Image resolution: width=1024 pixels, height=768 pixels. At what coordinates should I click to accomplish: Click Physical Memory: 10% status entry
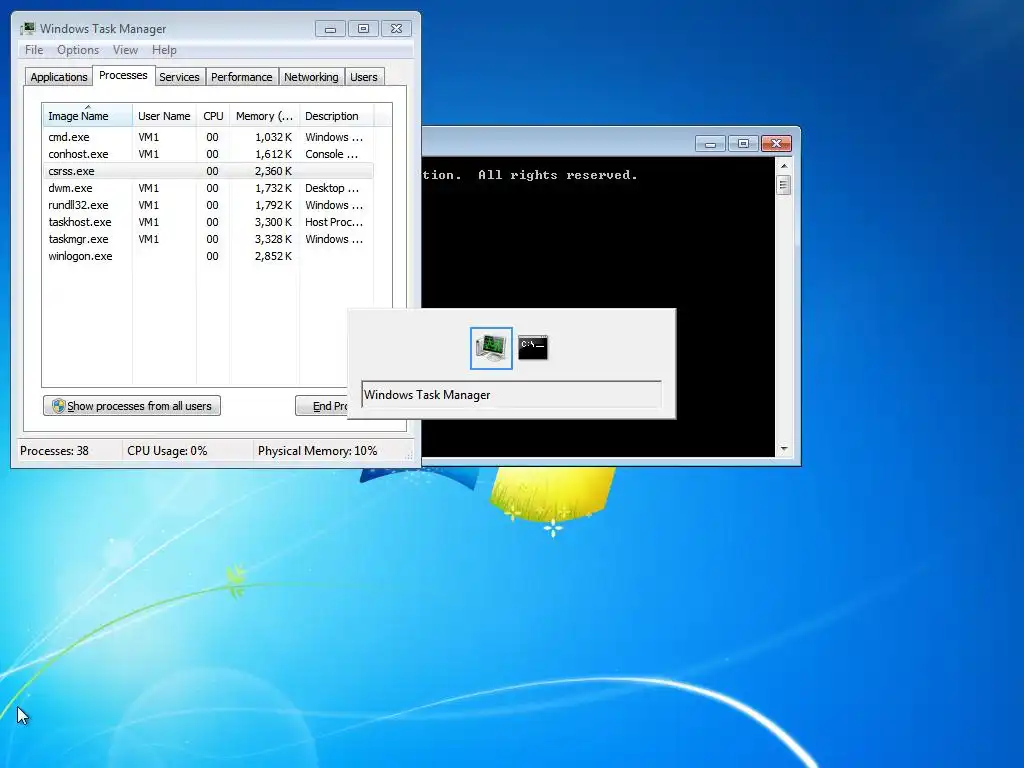pyautogui.click(x=317, y=451)
